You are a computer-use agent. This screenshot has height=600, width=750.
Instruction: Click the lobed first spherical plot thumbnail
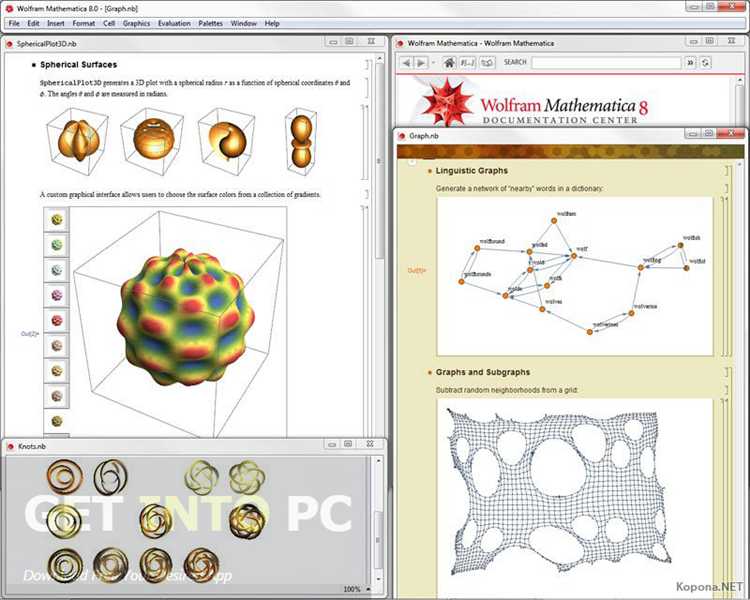pos(77,140)
